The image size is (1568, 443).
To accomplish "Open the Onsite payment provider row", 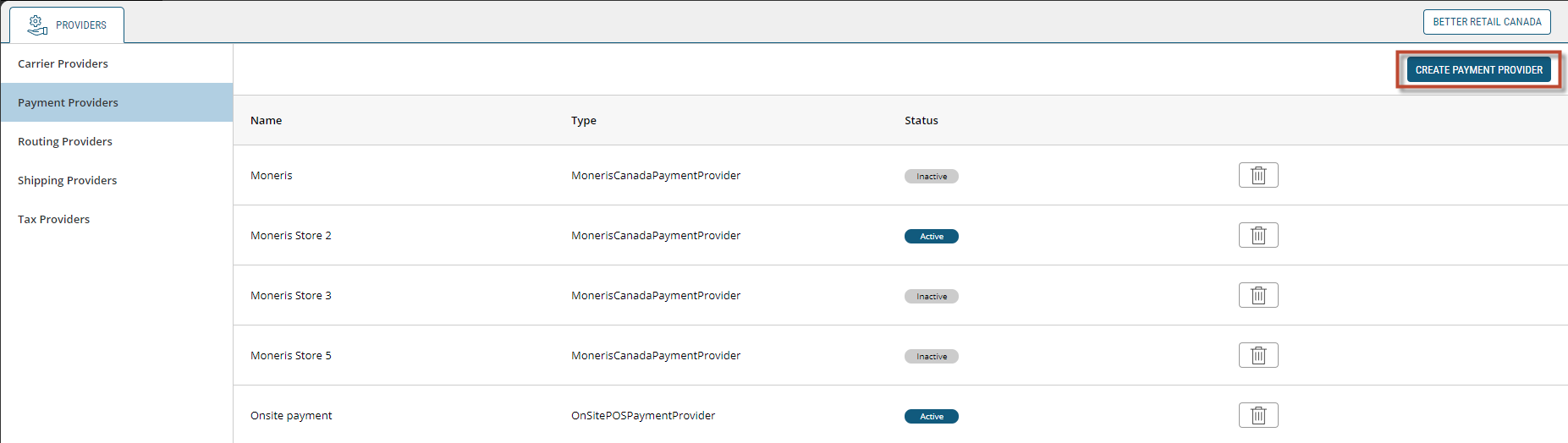I will point(291,415).
